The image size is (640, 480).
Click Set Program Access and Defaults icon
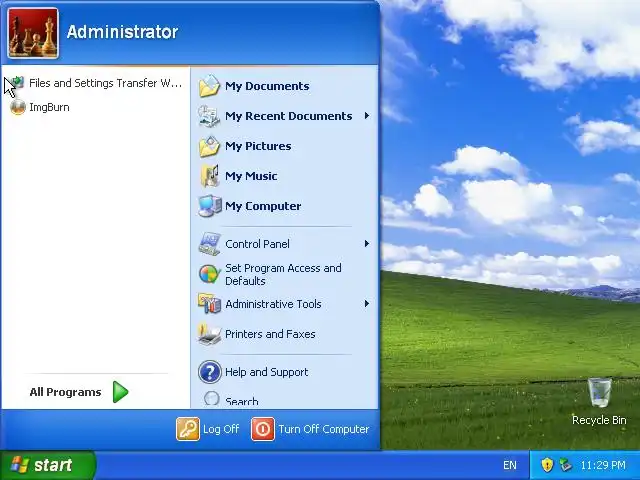[x=209, y=274]
